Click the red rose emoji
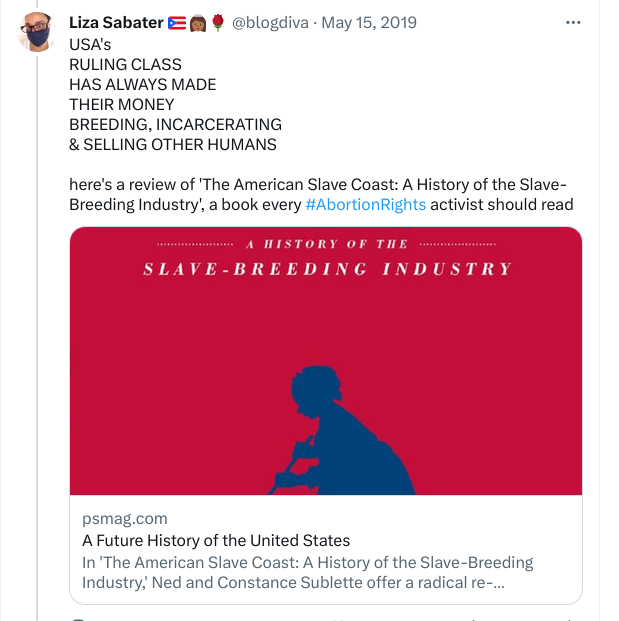619x621 pixels. click(218, 23)
